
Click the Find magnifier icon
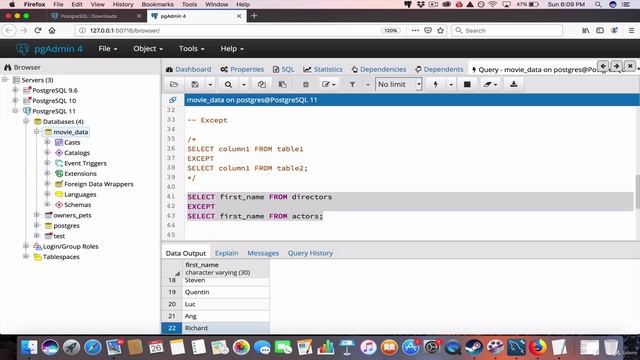pyautogui.click(x=228, y=84)
